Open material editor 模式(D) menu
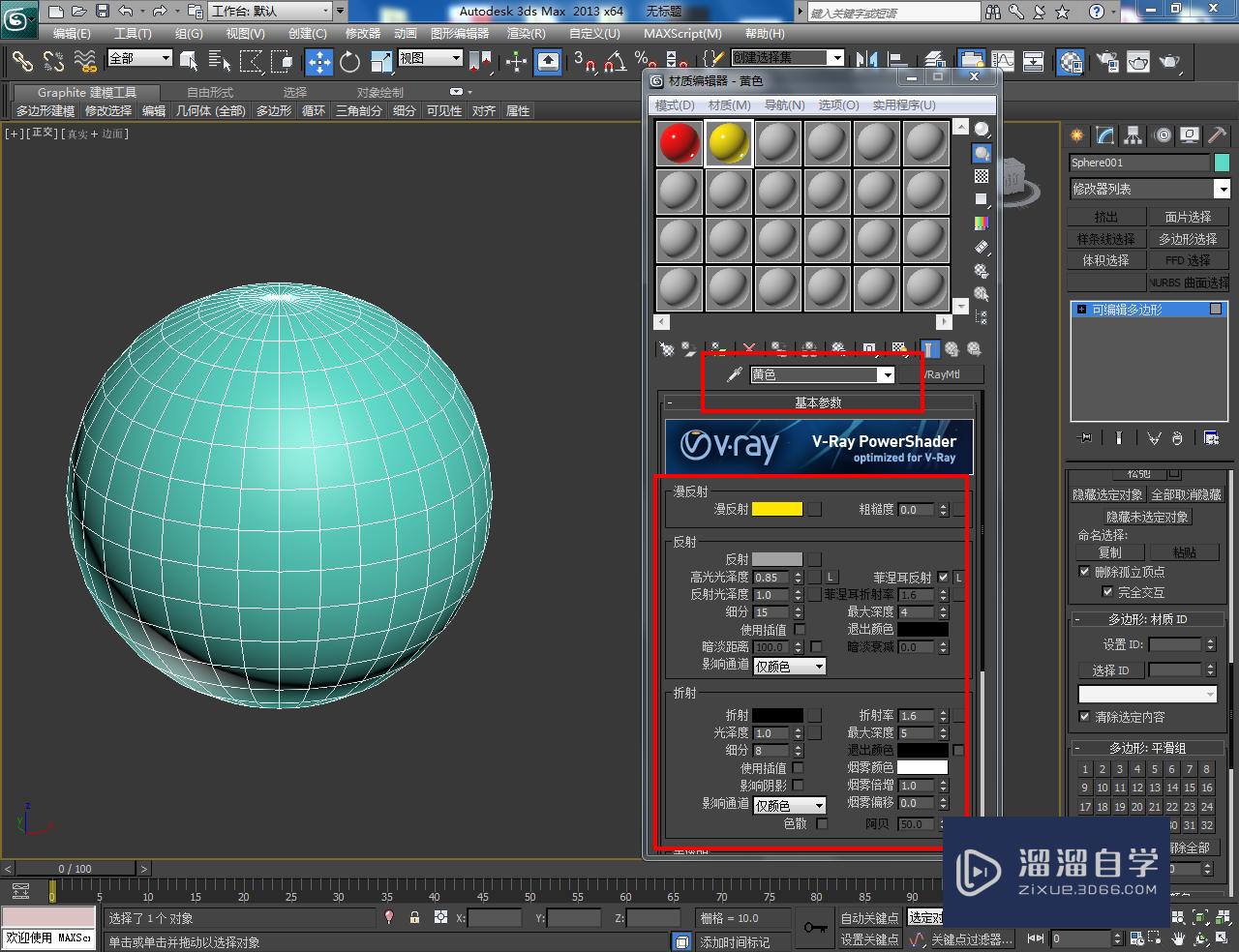This screenshot has height=952, width=1239. 675,104
